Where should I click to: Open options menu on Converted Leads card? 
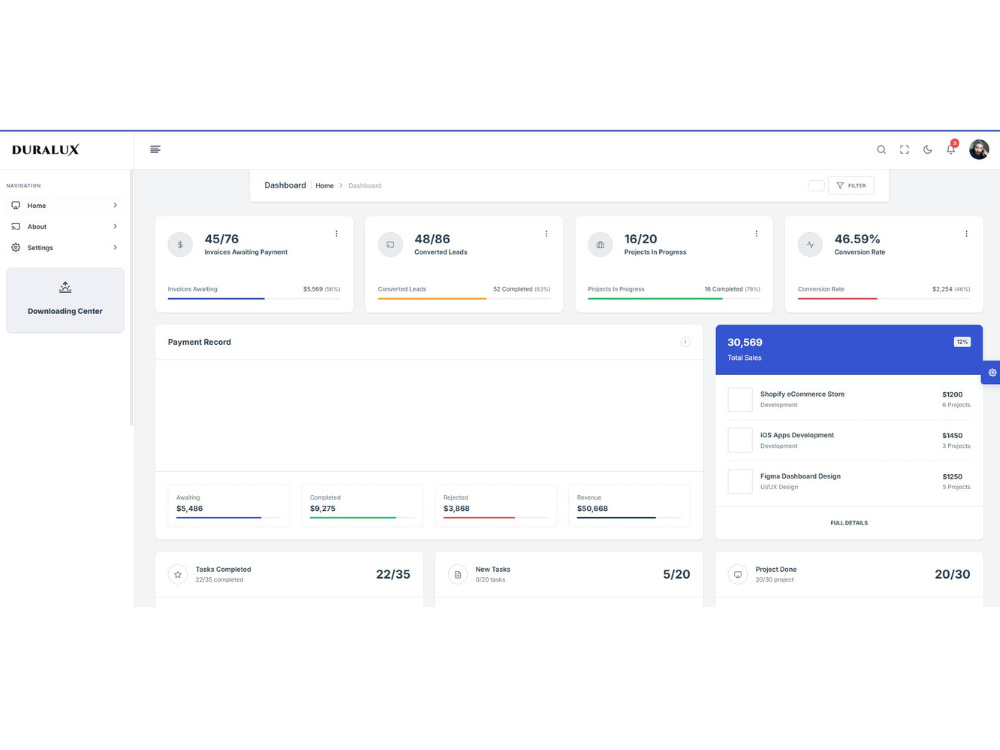coord(547,234)
